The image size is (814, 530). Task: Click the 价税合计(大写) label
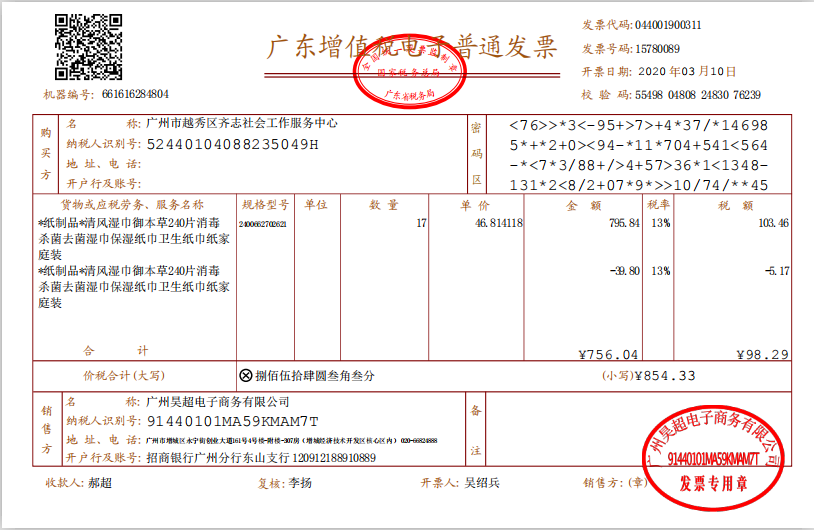point(124,375)
